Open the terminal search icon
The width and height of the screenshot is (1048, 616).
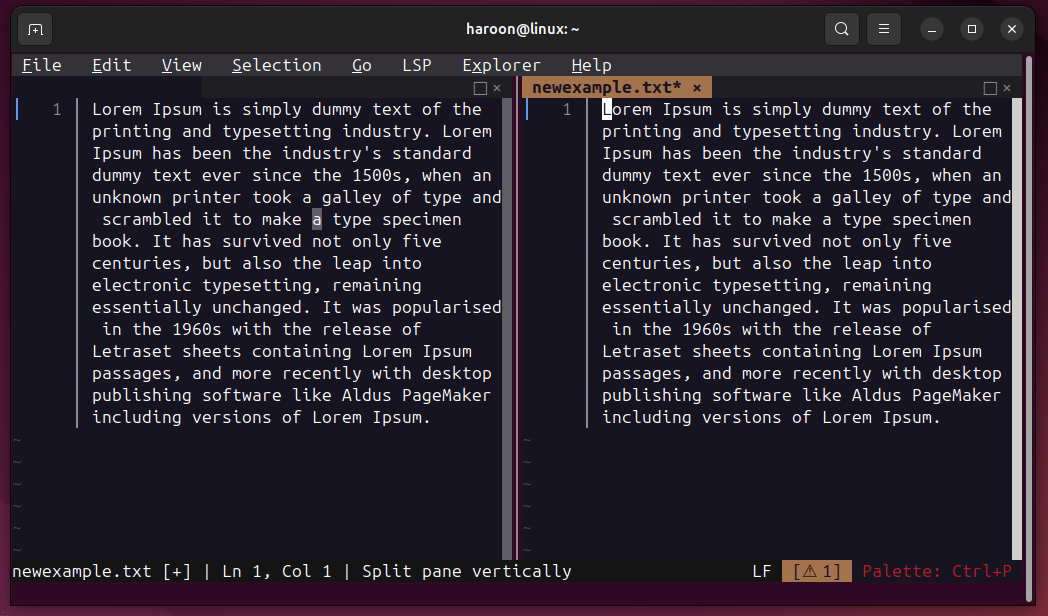click(842, 29)
